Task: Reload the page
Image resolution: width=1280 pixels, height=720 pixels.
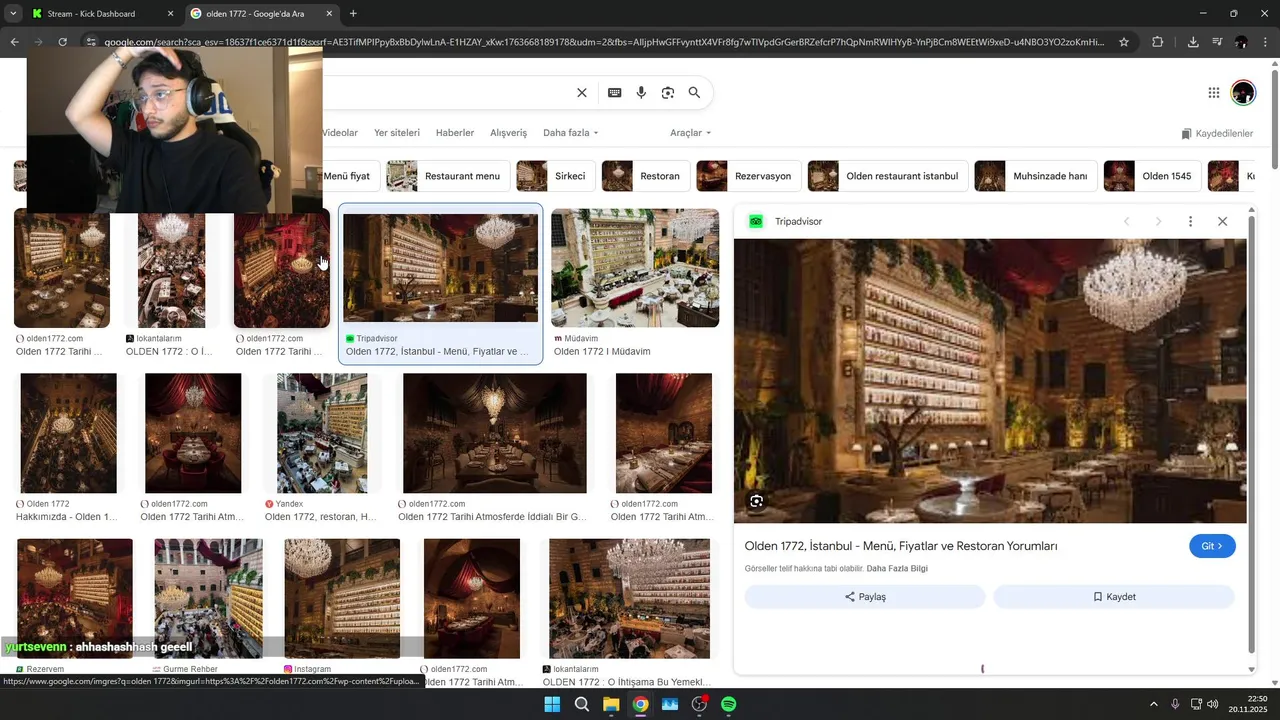Action: pyautogui.click(x=62, y=42)
